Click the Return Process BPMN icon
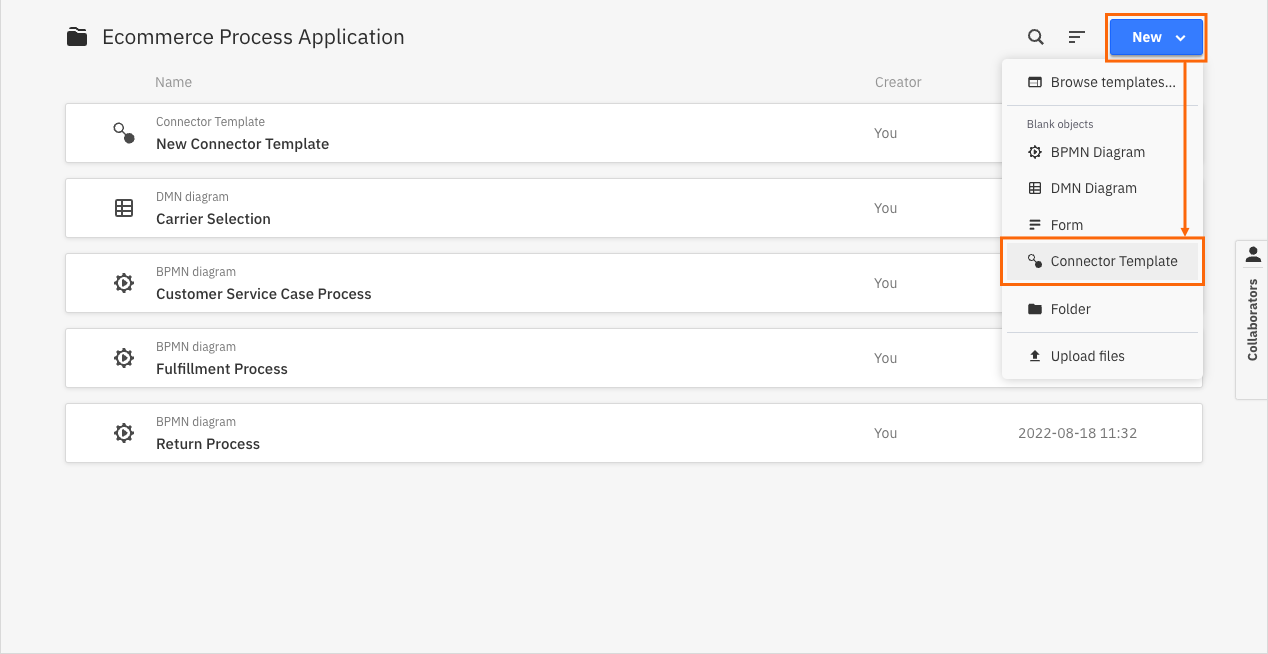Image resolution: width=1268 pixels, height=654 pixels. point(124,433)
